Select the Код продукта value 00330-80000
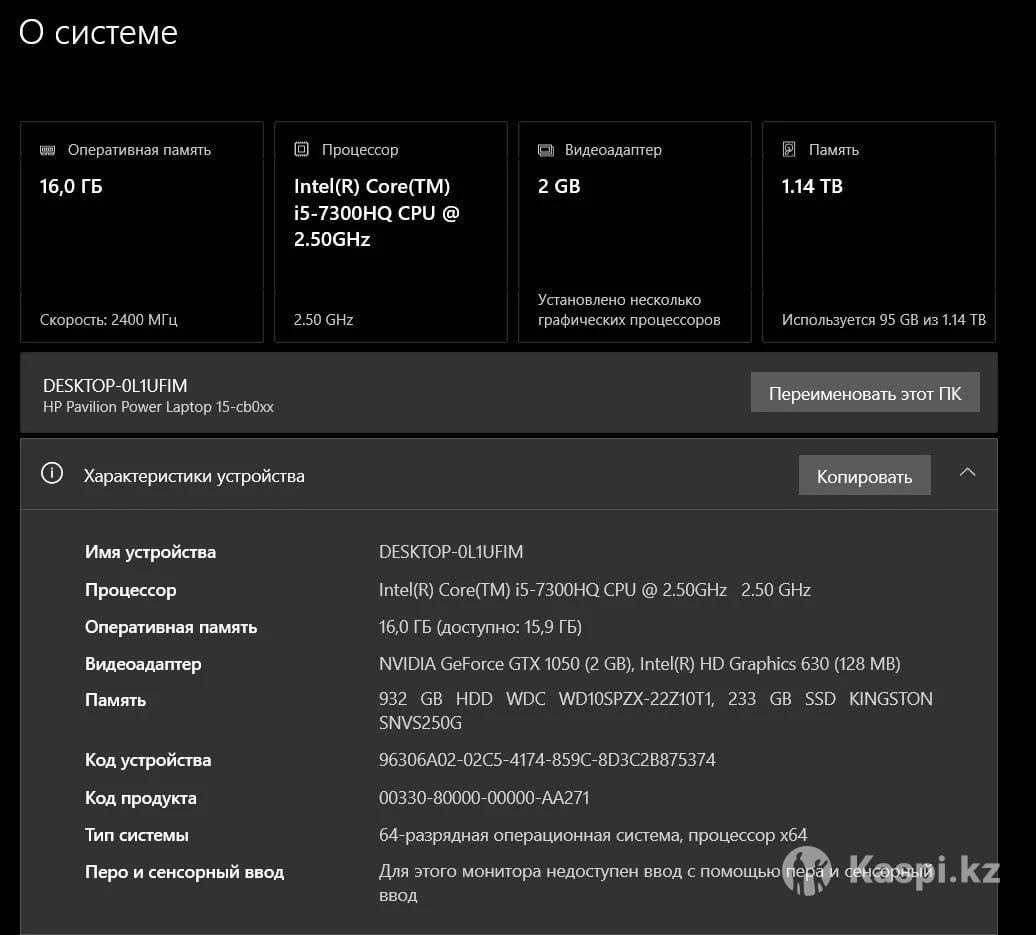The image size is (1036, 935). pos(484,798)
